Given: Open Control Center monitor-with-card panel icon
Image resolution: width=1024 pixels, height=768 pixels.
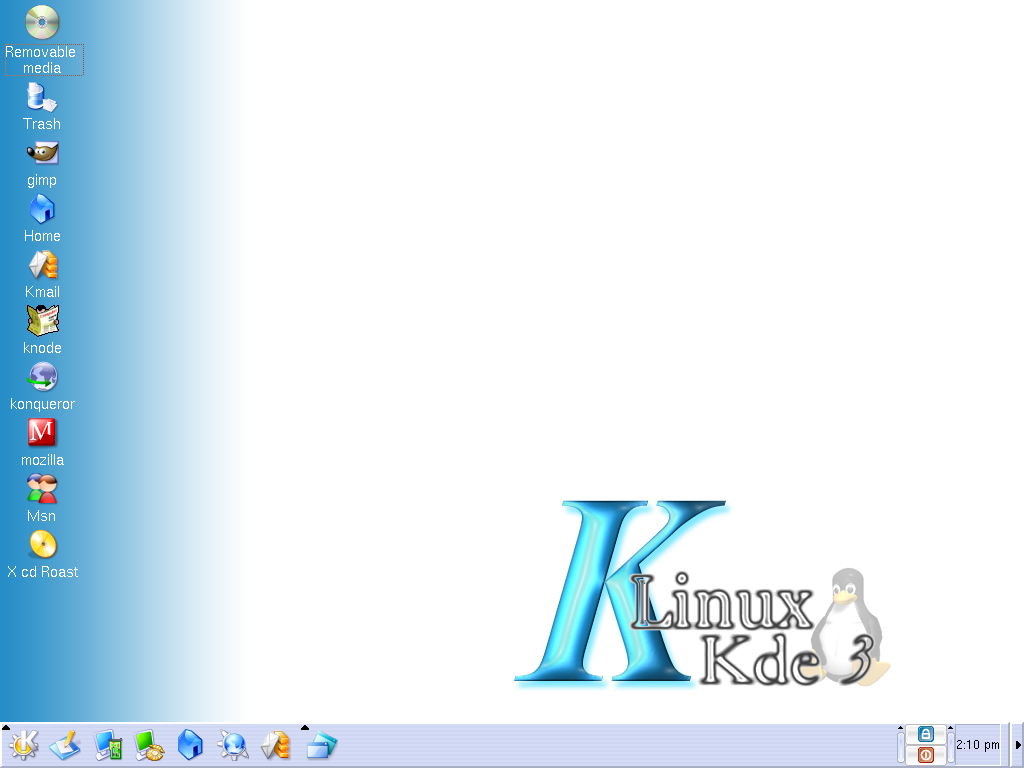Looking at the screenshot, I should 107,746.
